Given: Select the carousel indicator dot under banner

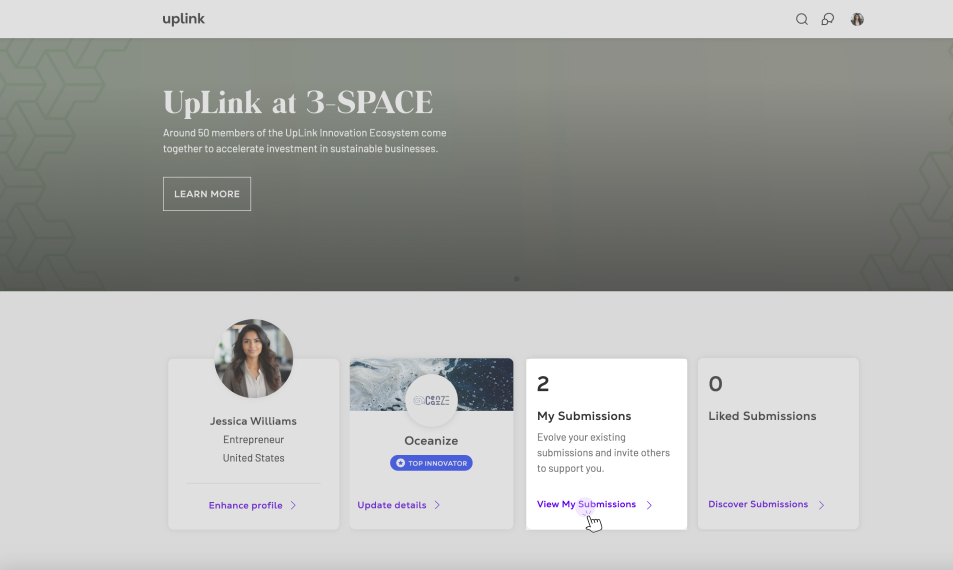Looking at the screenshot, I should click(x=516, y=279).
